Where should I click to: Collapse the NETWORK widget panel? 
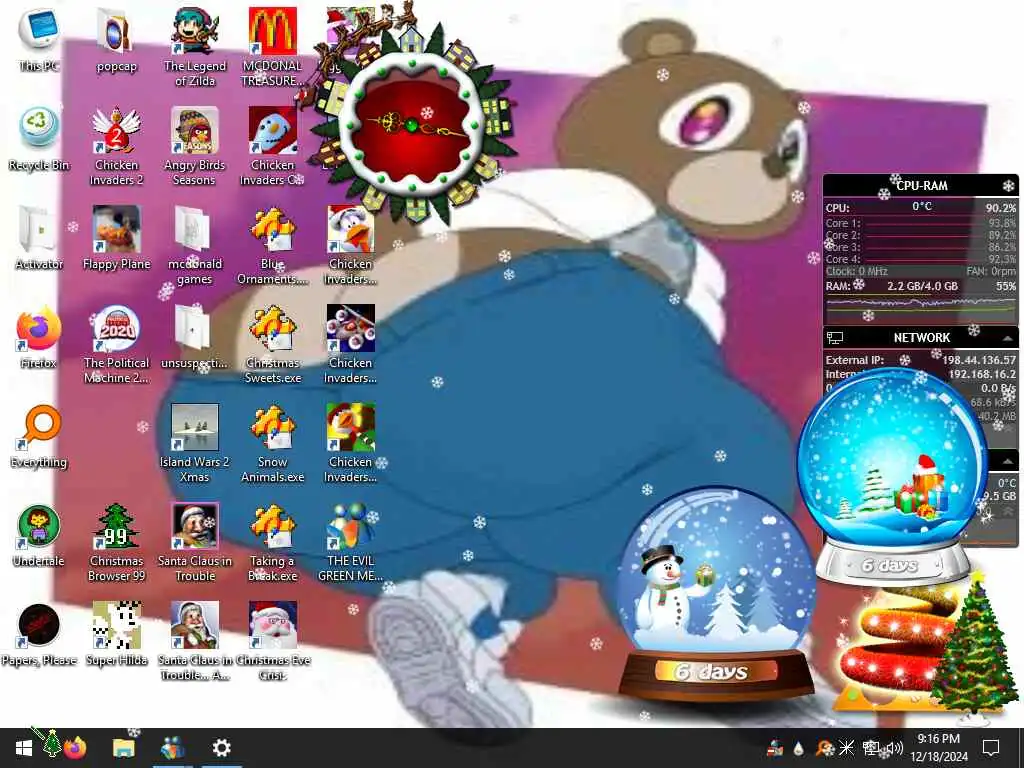[1008, 338]
